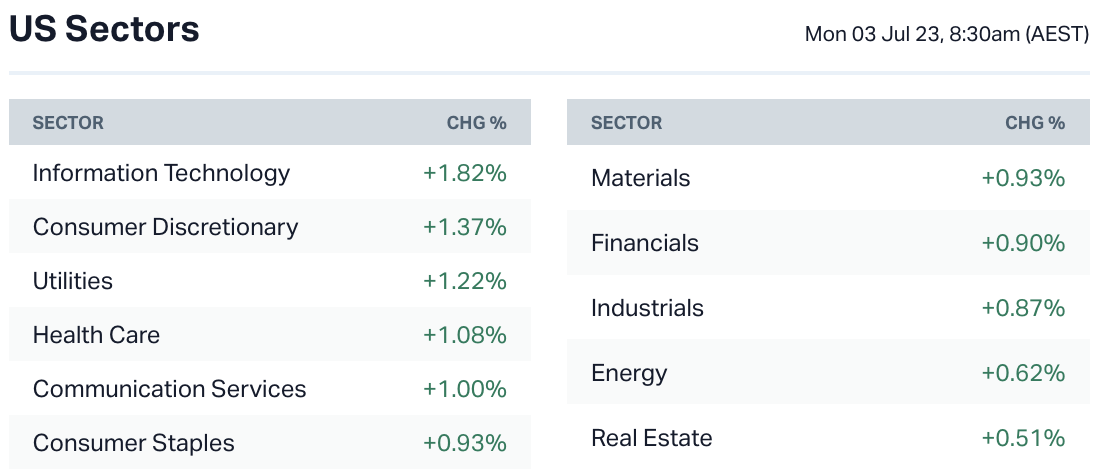Screen dimensions: 1102x474
Task: Open the Industrials sector entry
Action: pyautogui.click(x=647, y=308)
